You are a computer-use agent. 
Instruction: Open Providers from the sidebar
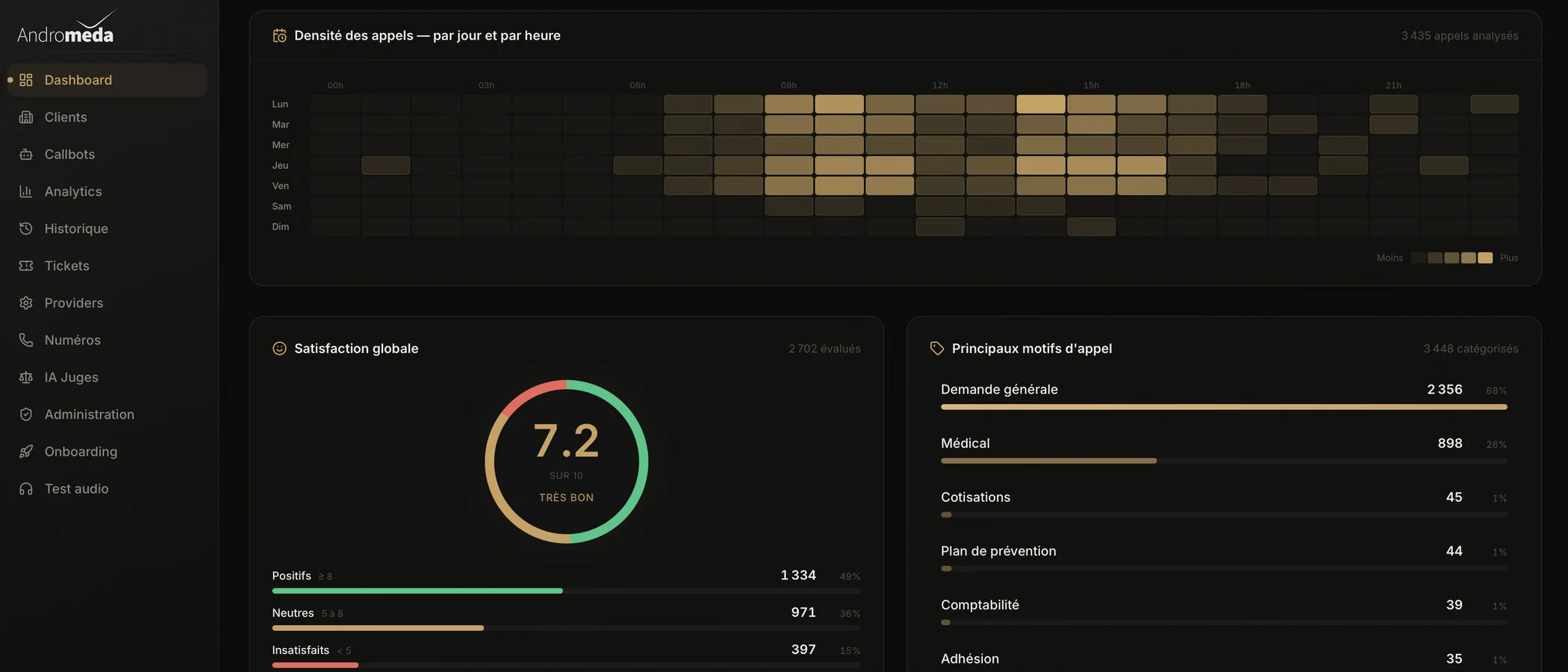click(x=108, y=303)
